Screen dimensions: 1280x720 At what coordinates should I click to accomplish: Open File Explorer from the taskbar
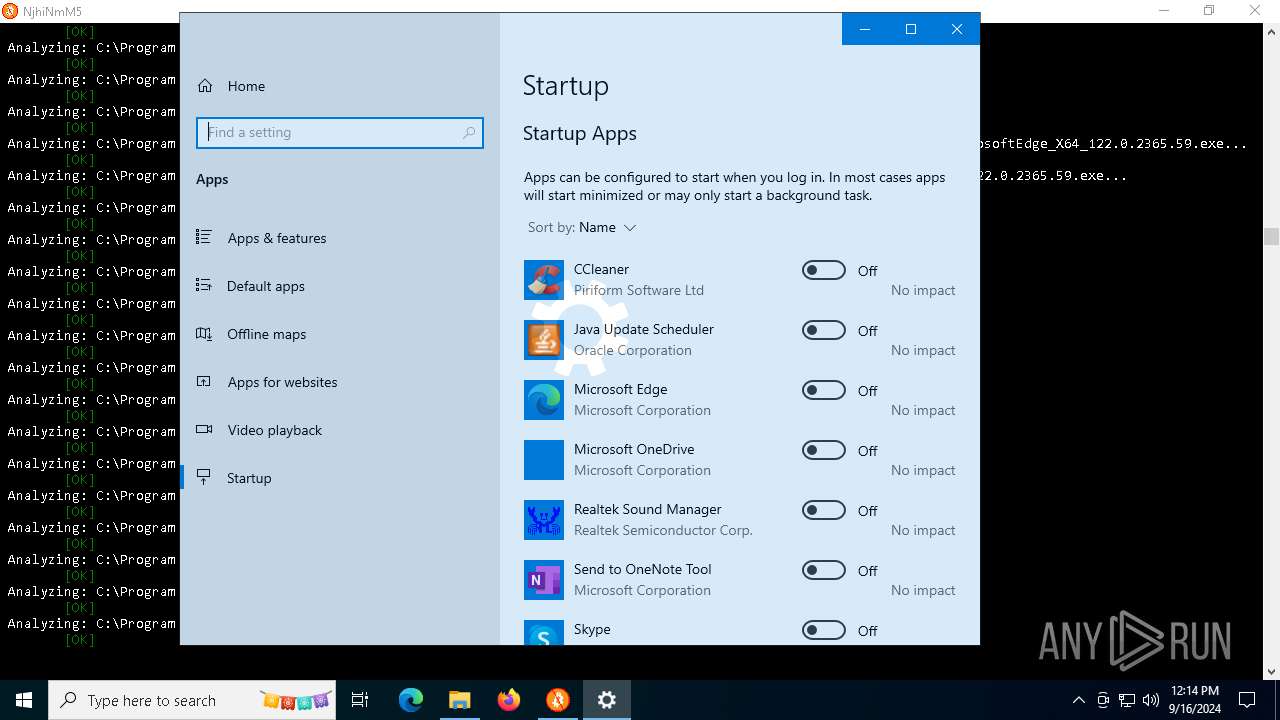[x=460, y=700]
